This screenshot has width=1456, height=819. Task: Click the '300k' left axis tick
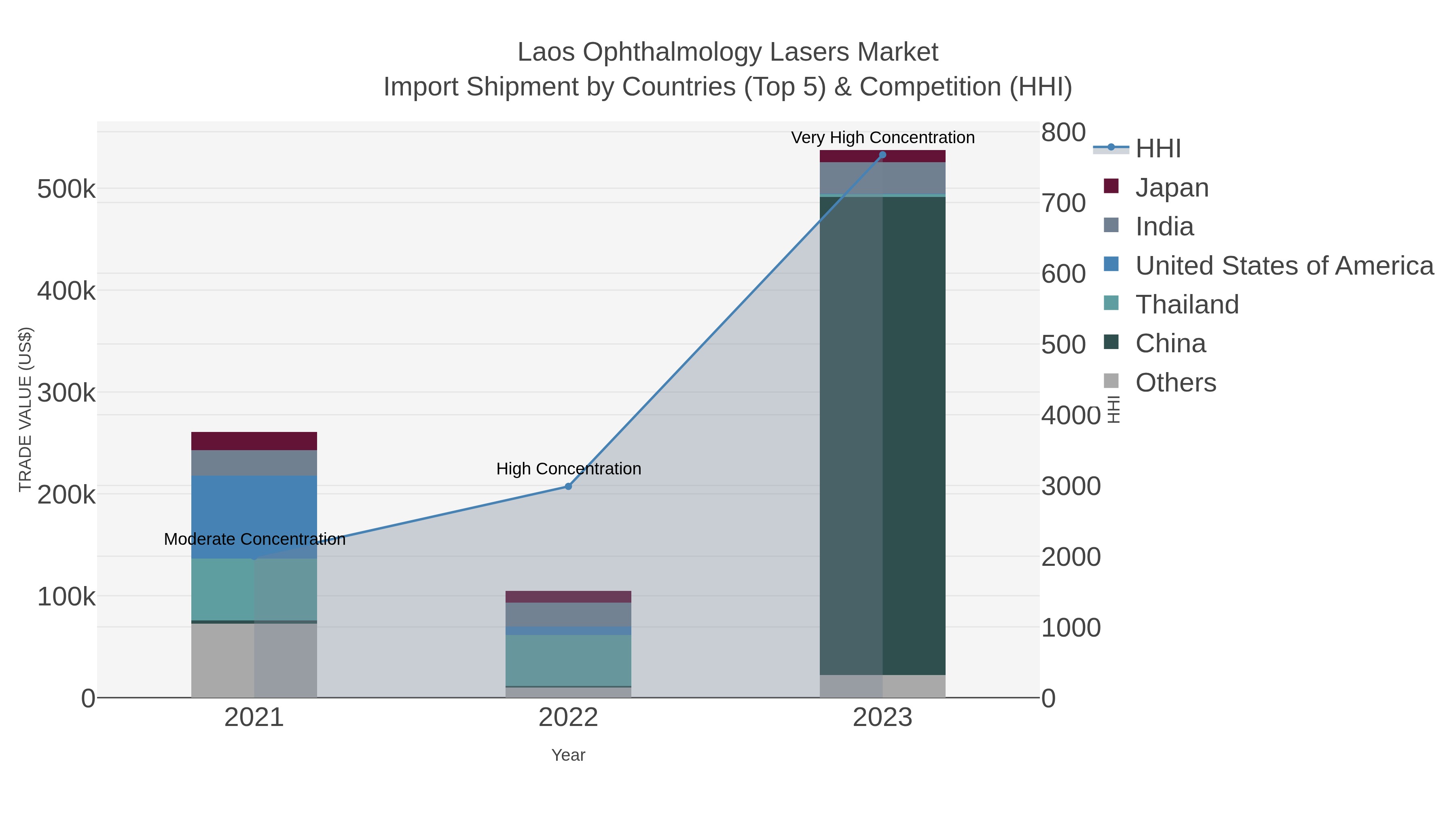(x=67, y=393)
